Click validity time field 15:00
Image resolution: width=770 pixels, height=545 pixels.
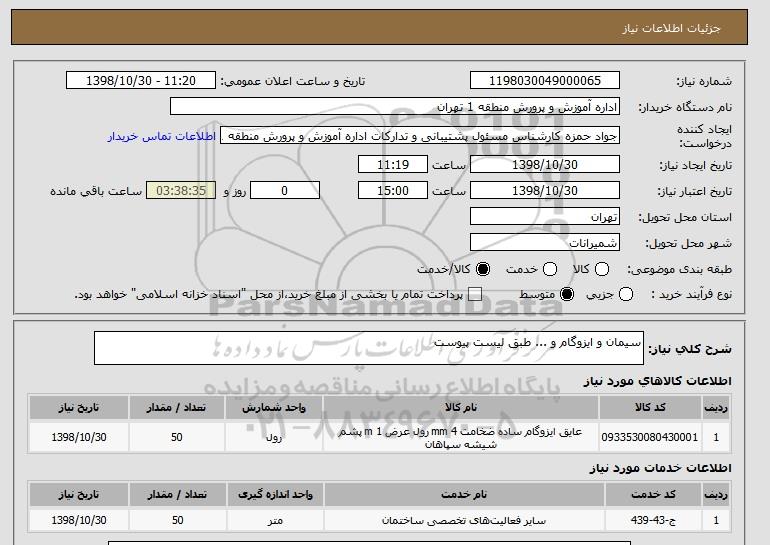pyautogui.click(x=393, y=191)
